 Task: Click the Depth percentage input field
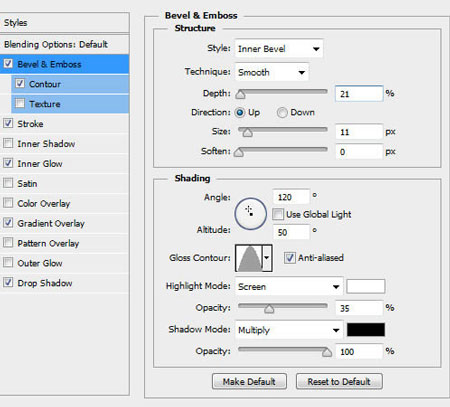[x=359, y=94]
